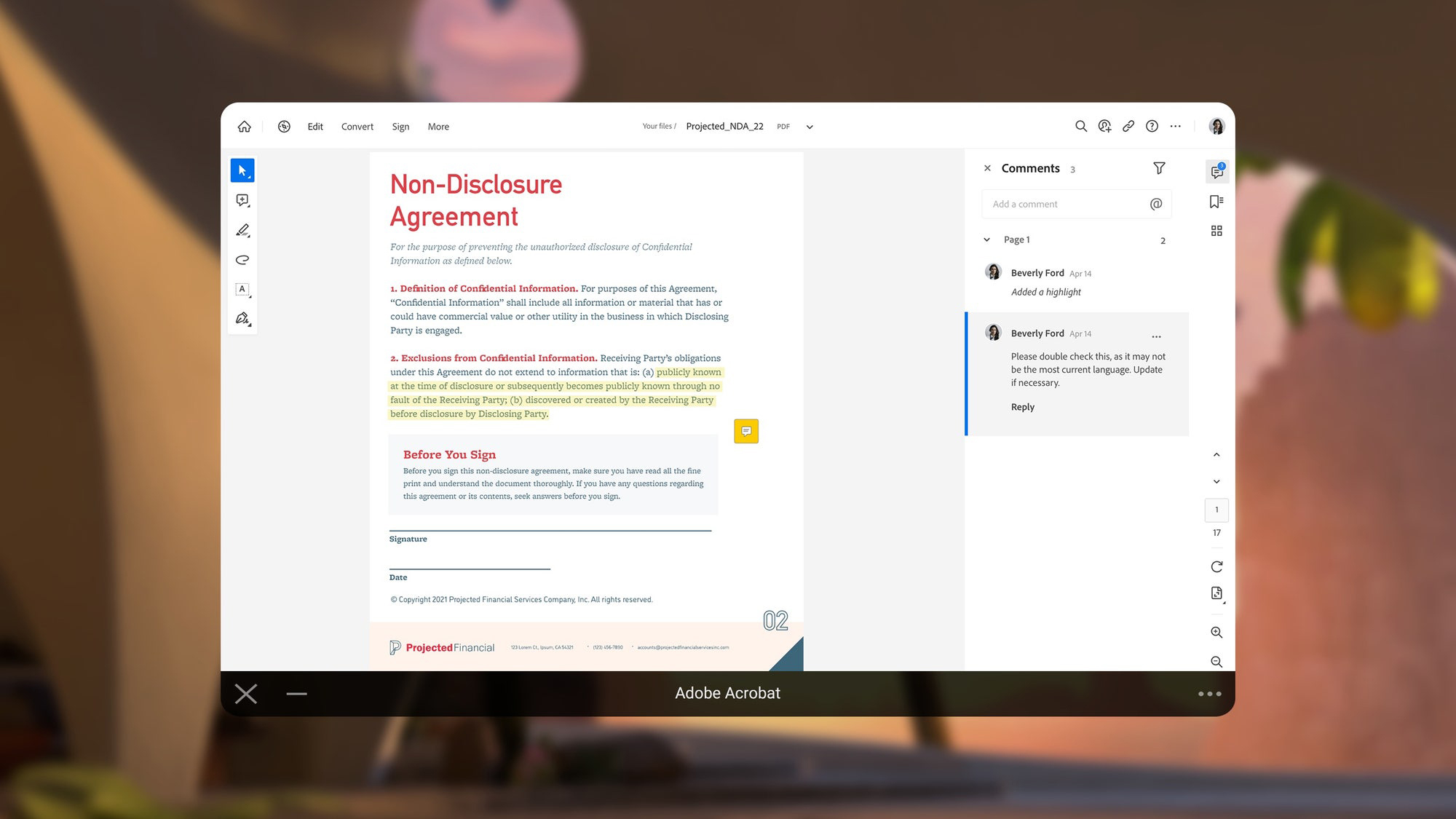
Task: Collapse the Page 1 comments section
Action: tap(987, 239)
